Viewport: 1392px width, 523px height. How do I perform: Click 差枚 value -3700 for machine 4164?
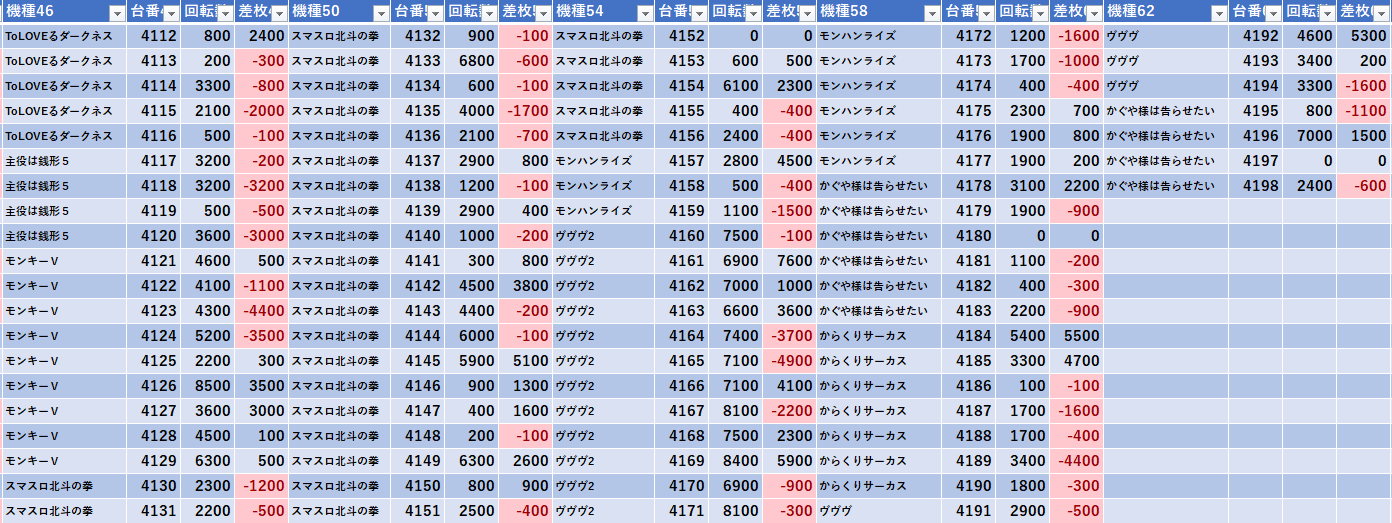[790, 336]
